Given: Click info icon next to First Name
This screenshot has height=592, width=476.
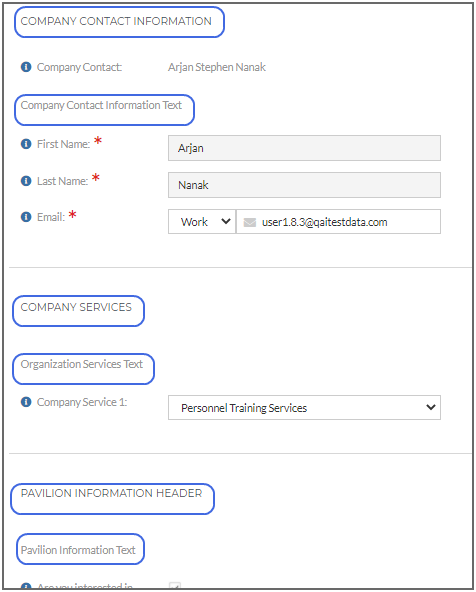Looking at the screenshot, I should (26, 144).
